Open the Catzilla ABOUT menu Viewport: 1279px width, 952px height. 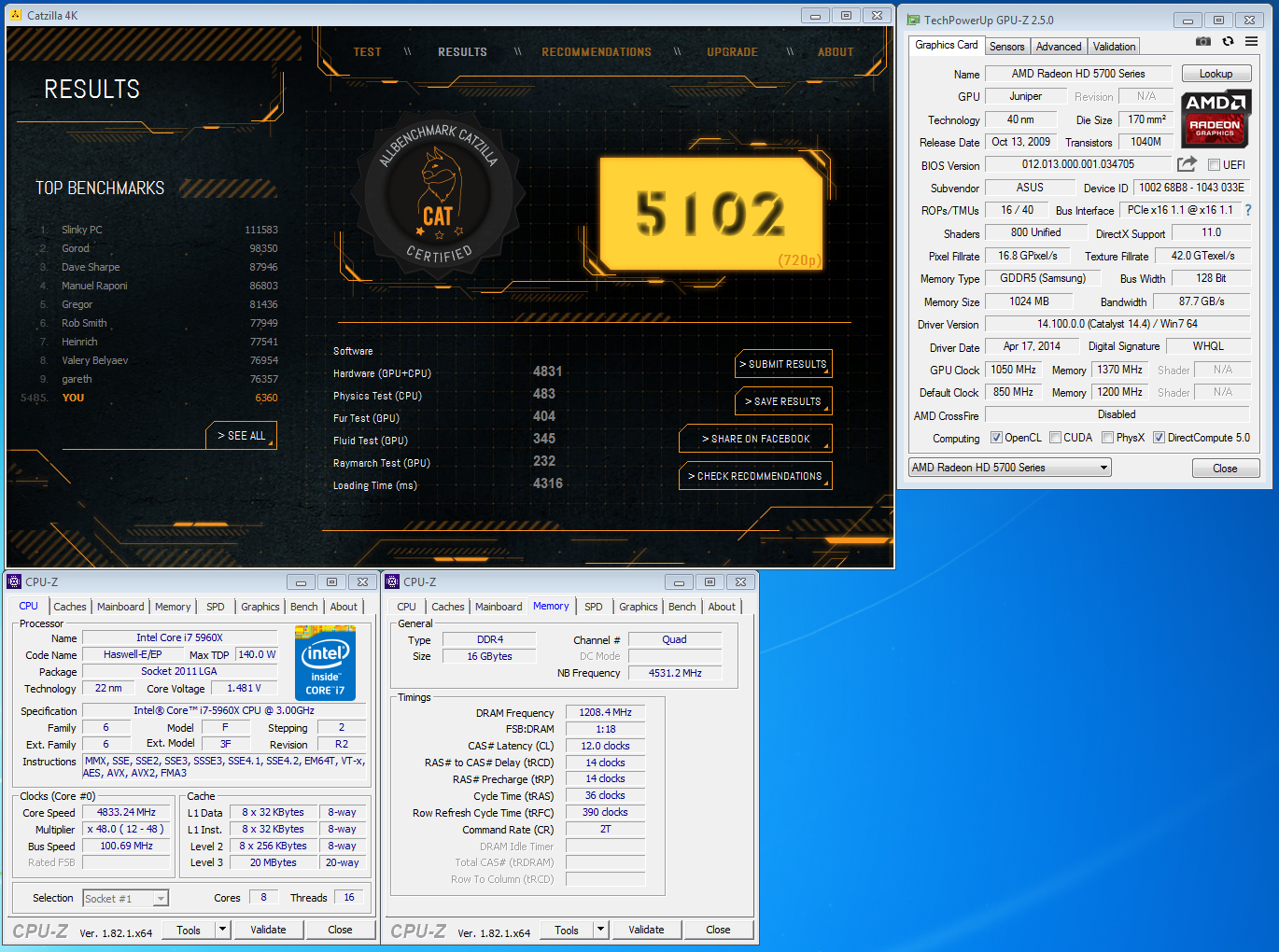pyautogui.click(x=836, y=52)
